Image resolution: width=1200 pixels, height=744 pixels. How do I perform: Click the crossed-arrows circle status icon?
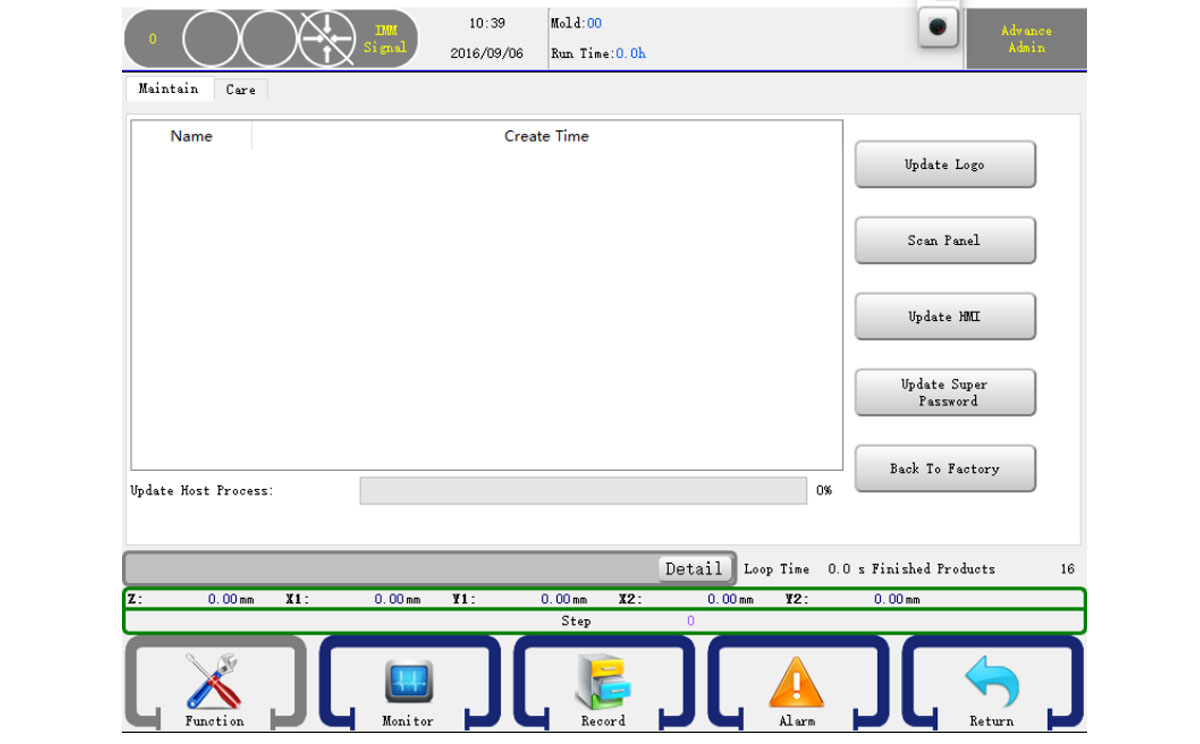click(x=329, y=39)
